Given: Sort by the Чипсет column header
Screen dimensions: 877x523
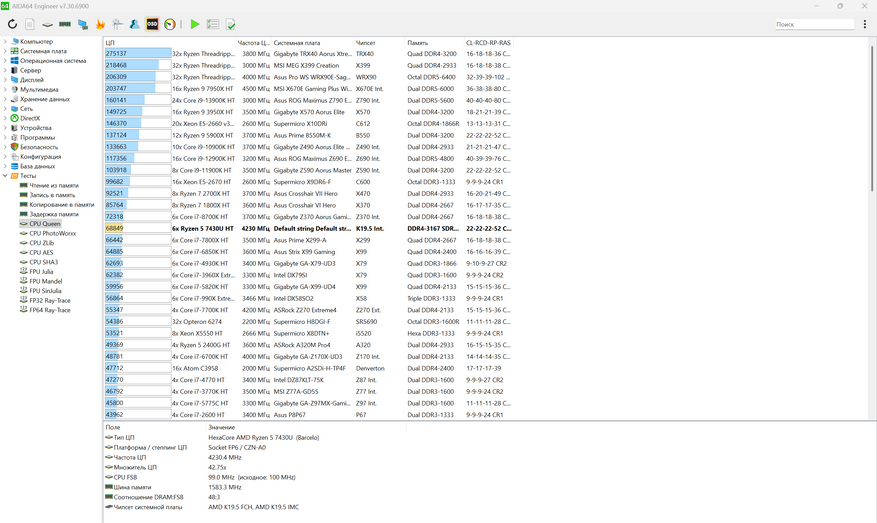Looking at the screenshot, I should (x=379, y=43).
